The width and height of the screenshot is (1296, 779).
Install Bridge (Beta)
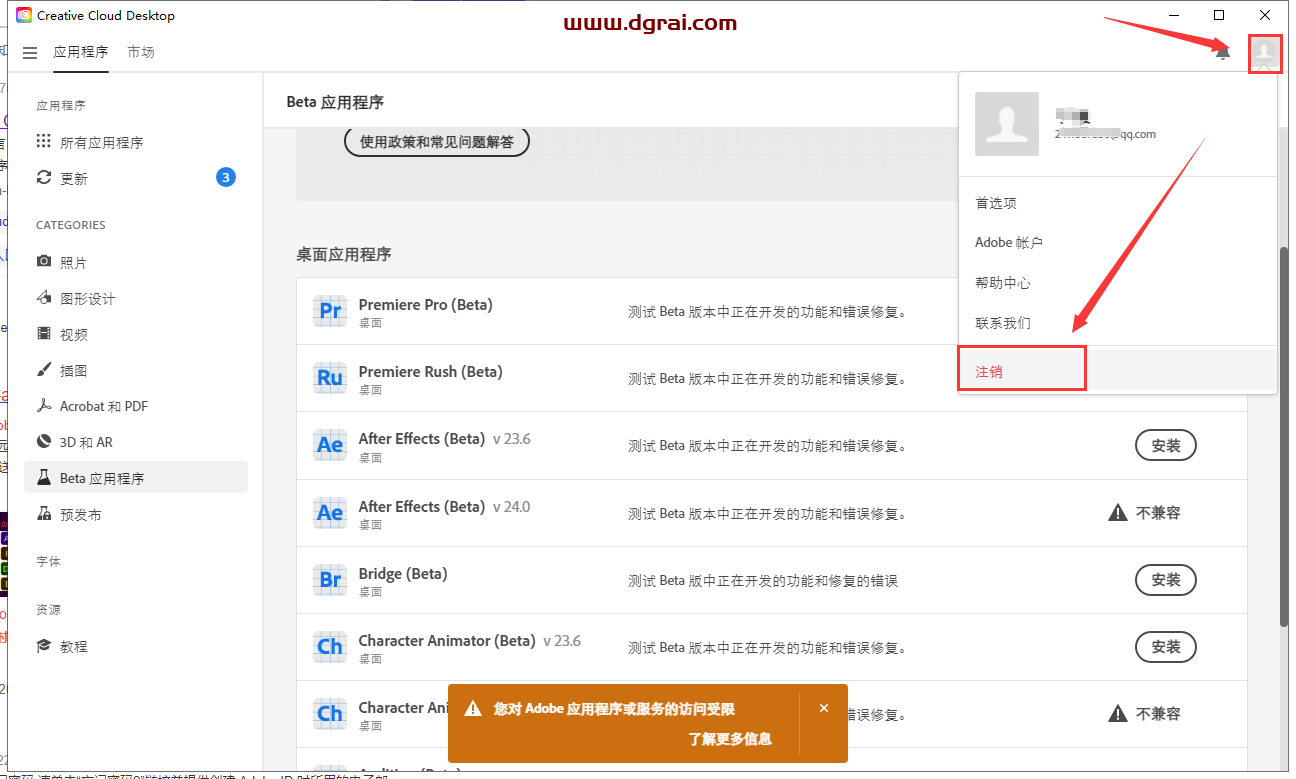pos(1166,580)
